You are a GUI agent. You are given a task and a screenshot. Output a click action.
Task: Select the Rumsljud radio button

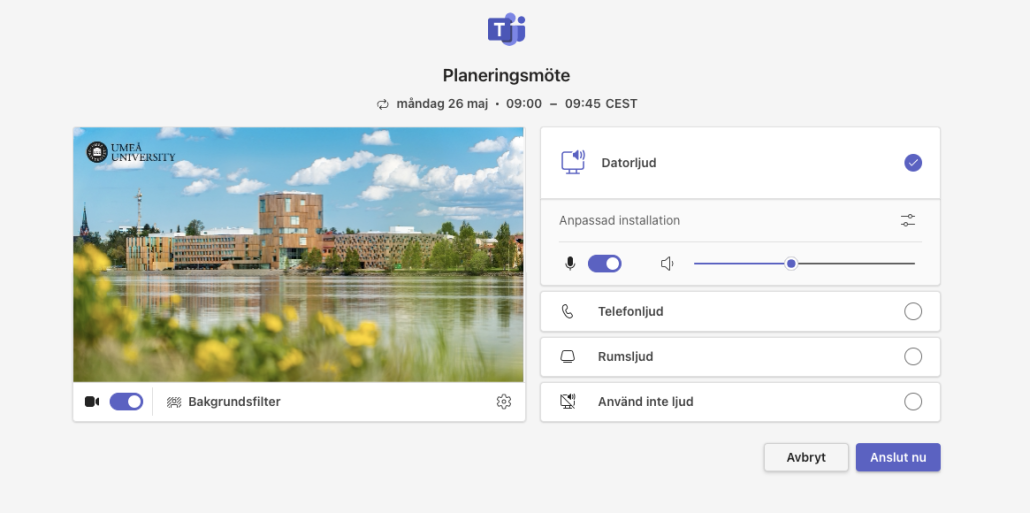pos(913,357)
